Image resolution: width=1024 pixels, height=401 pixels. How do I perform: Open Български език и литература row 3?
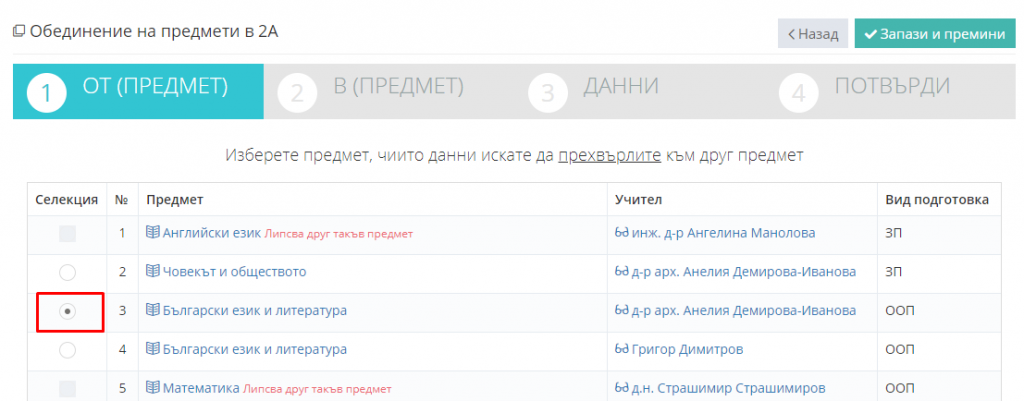255,311
